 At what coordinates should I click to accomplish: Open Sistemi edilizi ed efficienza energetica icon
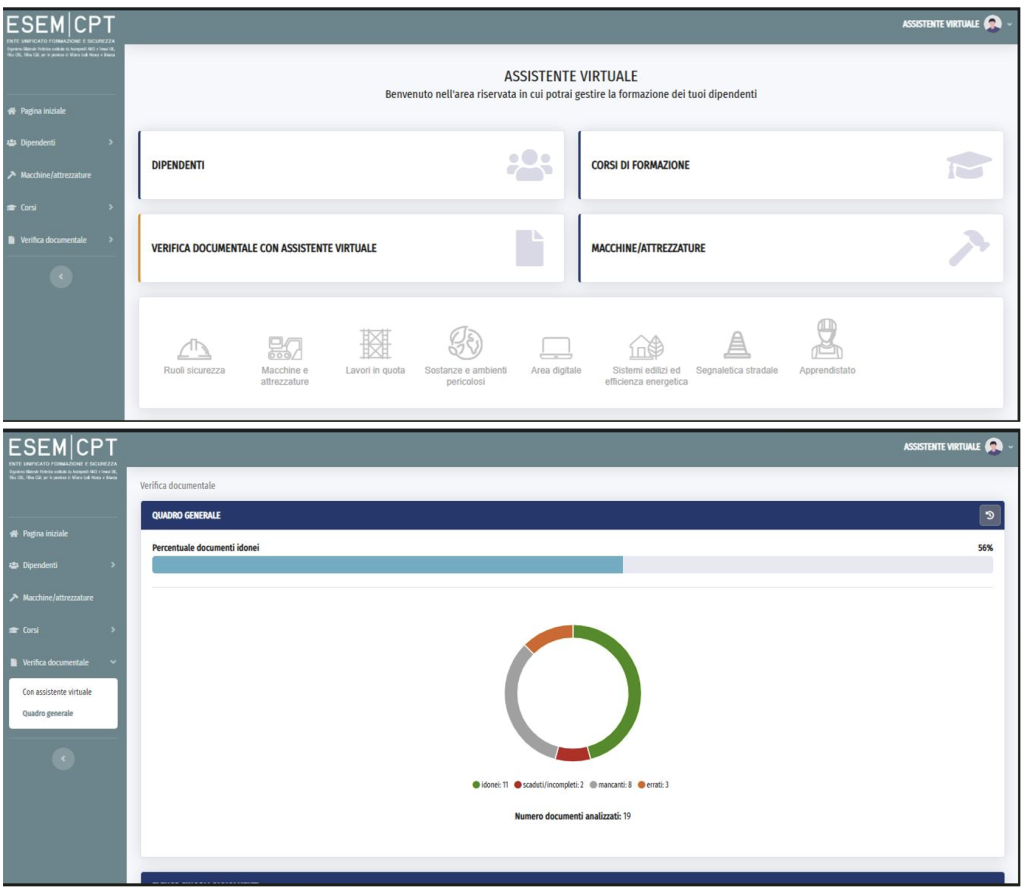pyautogui.click(x=646, y=346)
